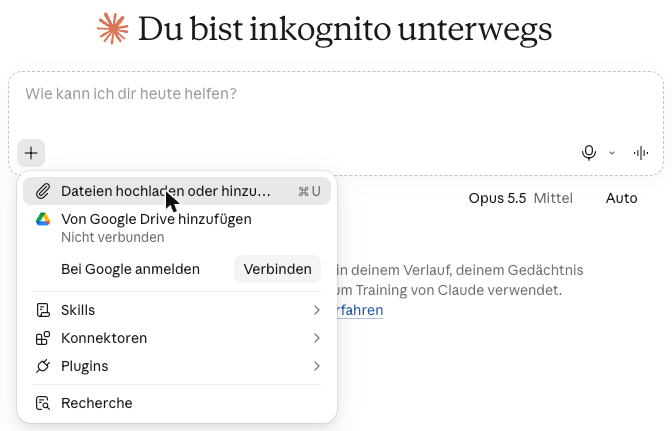Expand Skills chevron arrow

(317, 310)
